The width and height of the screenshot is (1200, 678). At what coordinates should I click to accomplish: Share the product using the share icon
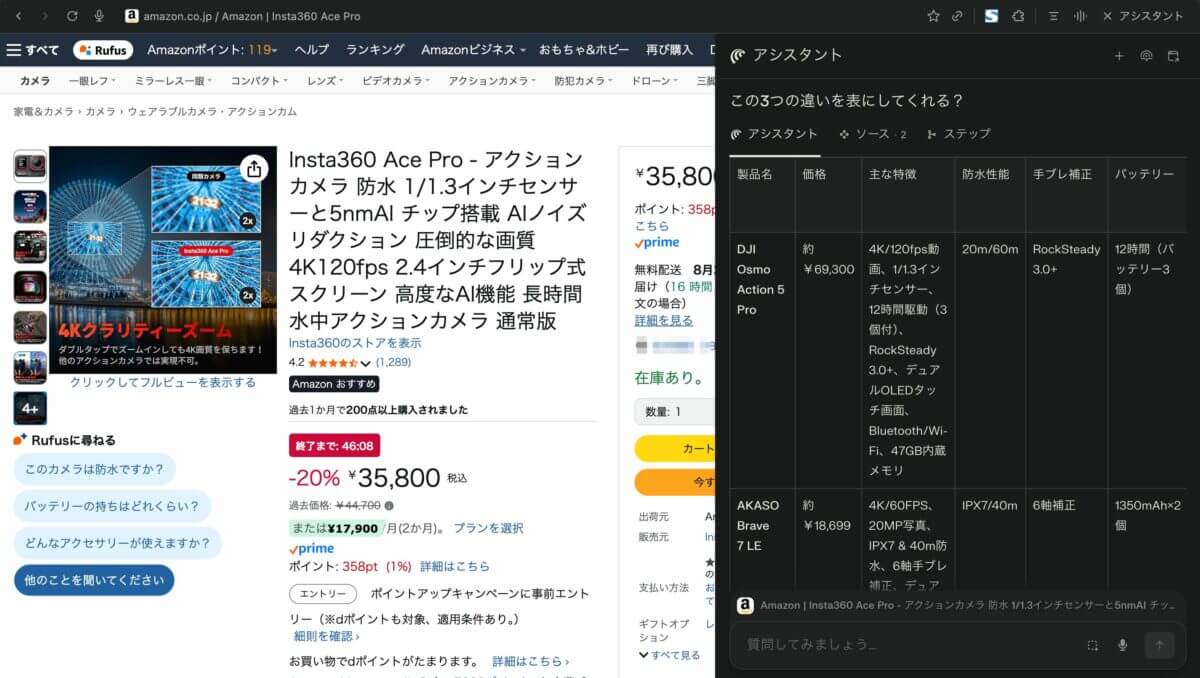click(254, 168)
